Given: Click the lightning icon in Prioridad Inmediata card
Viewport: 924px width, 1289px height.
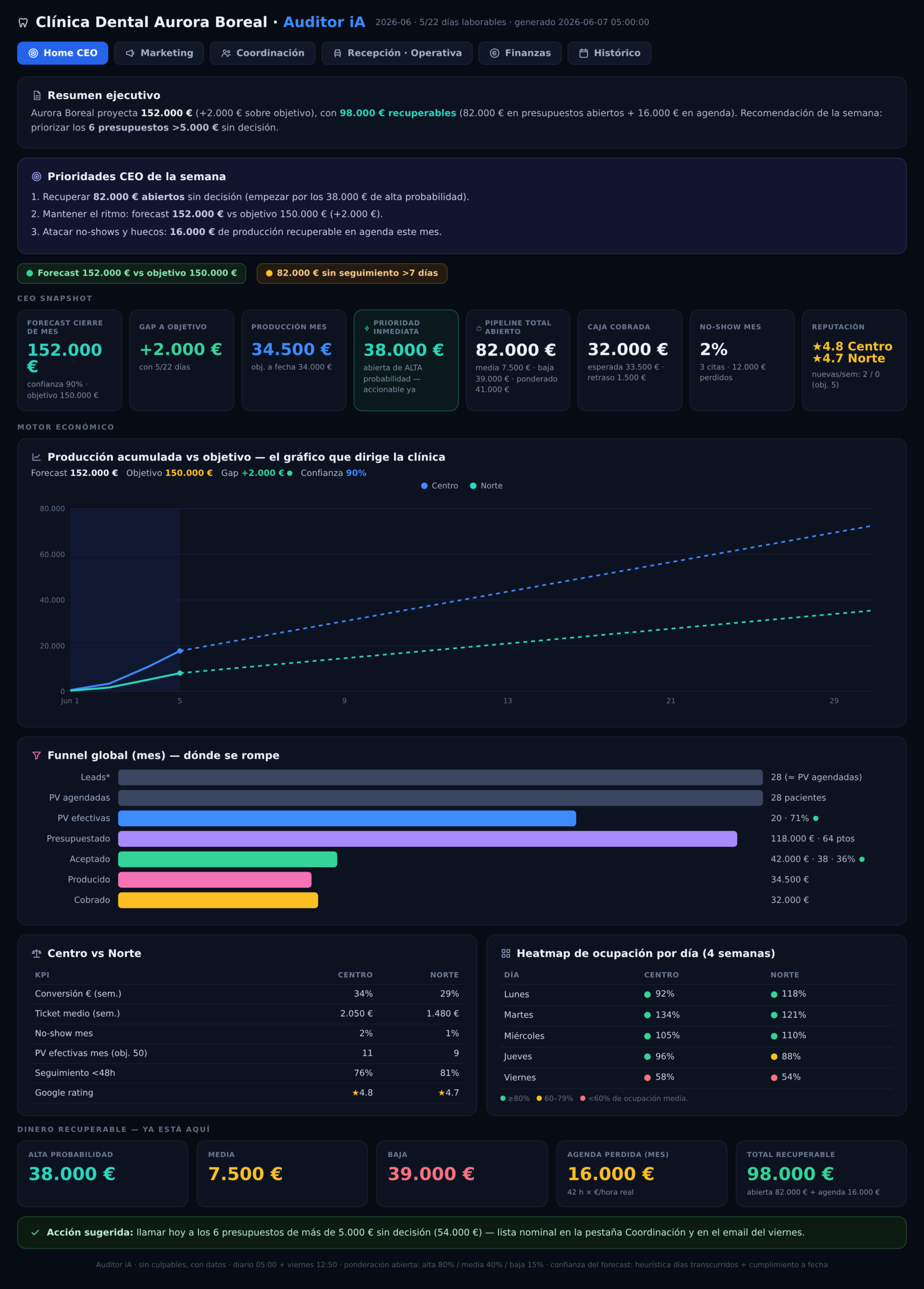Looking at the screenshot, I should click(x=367, y=328).
